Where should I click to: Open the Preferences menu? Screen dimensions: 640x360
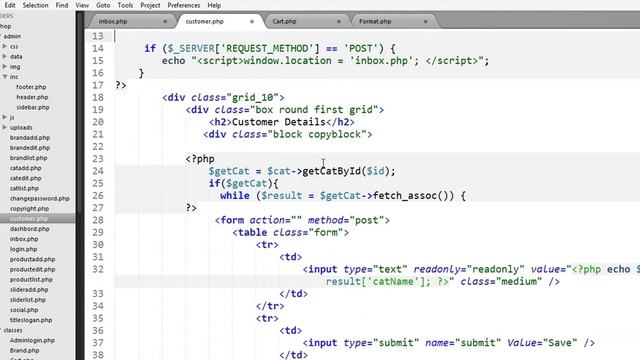(184, 5)
